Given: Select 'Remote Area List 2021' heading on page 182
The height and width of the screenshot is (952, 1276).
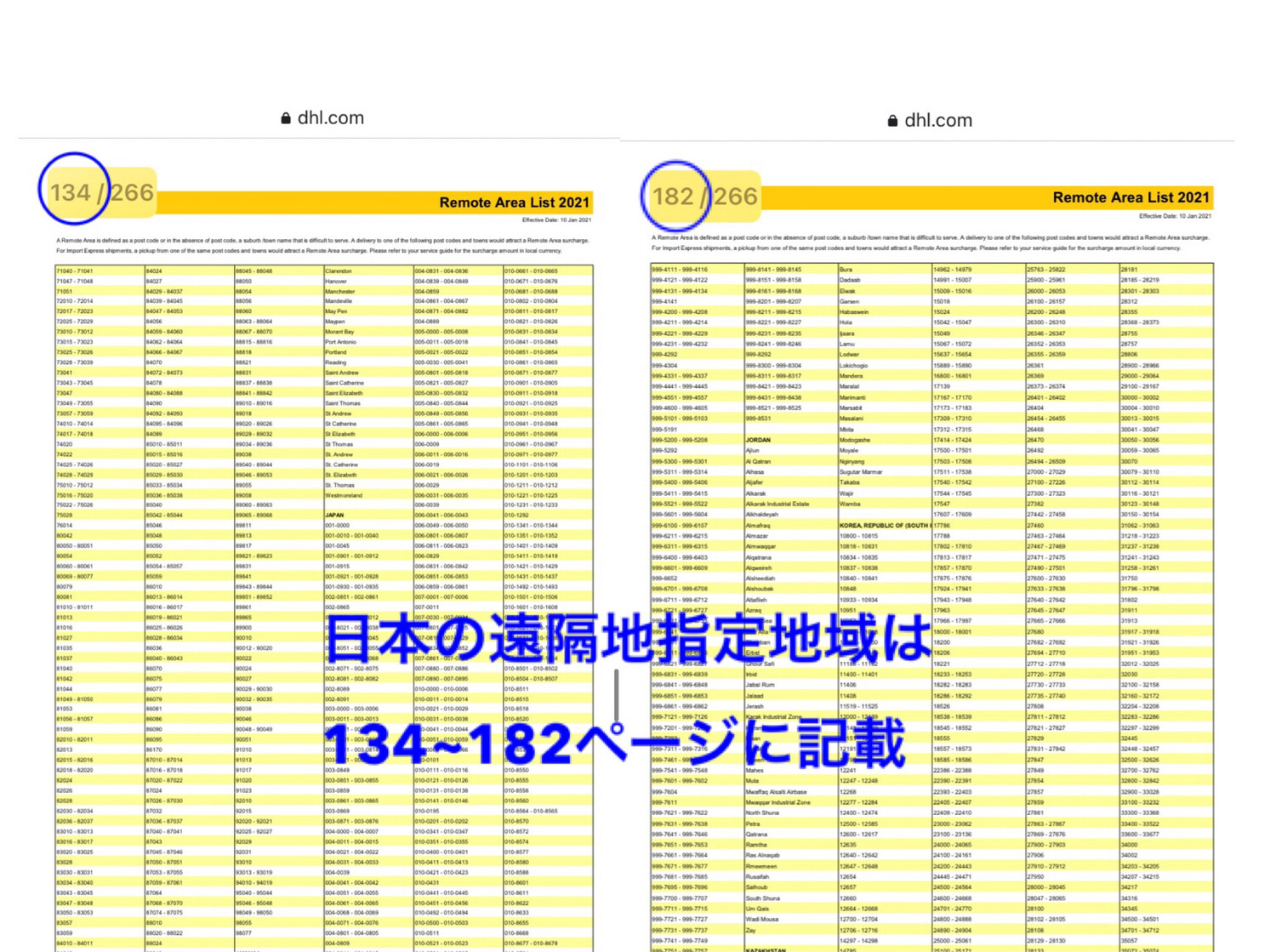Looking at the screenshot, I should click(x=1131, y=197).
